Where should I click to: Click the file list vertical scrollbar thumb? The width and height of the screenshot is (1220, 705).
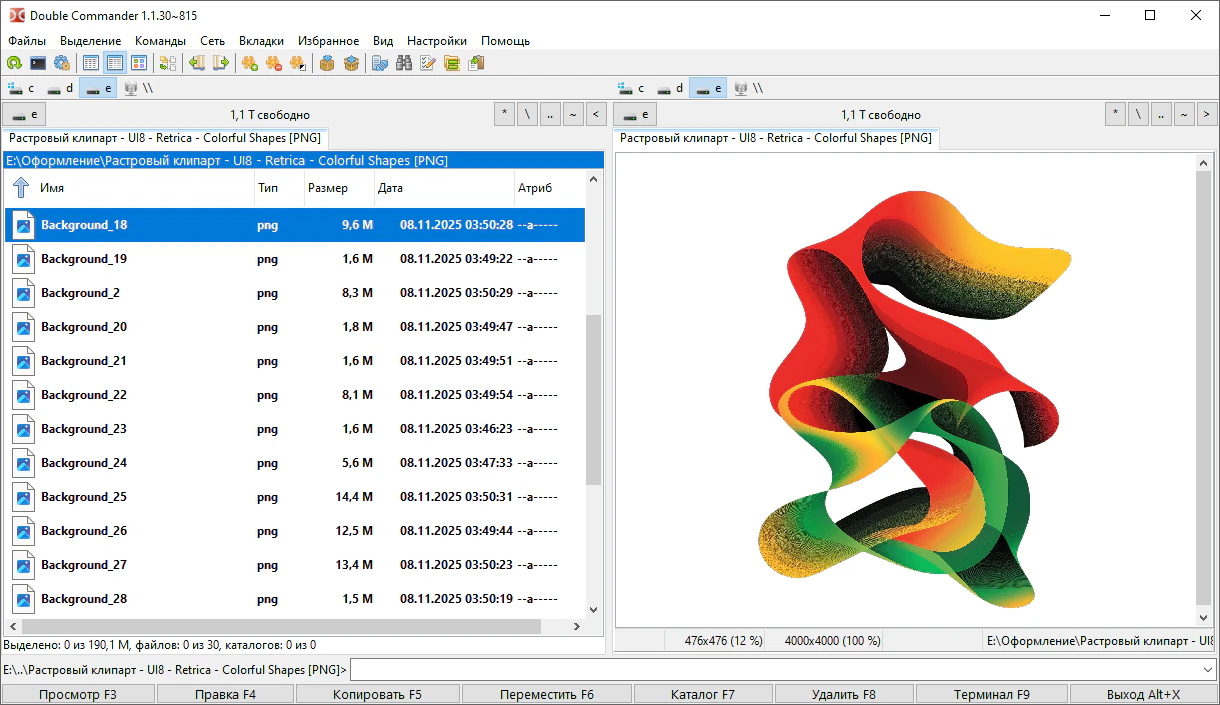click(x=593, y=400)
